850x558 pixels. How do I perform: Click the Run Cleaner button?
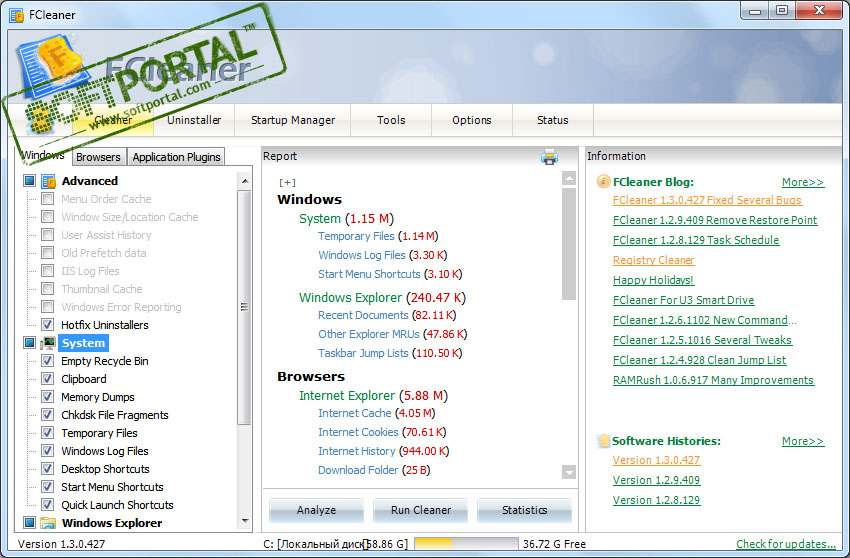(421, 510)
